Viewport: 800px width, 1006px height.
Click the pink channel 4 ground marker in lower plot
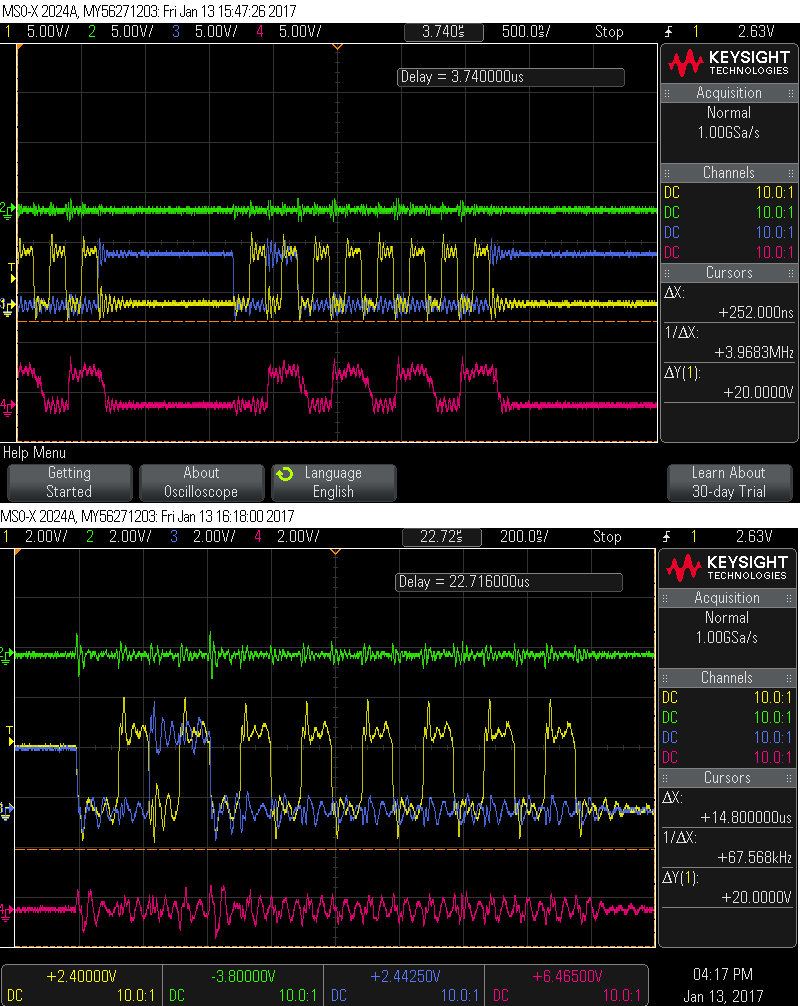coord(7,909)
